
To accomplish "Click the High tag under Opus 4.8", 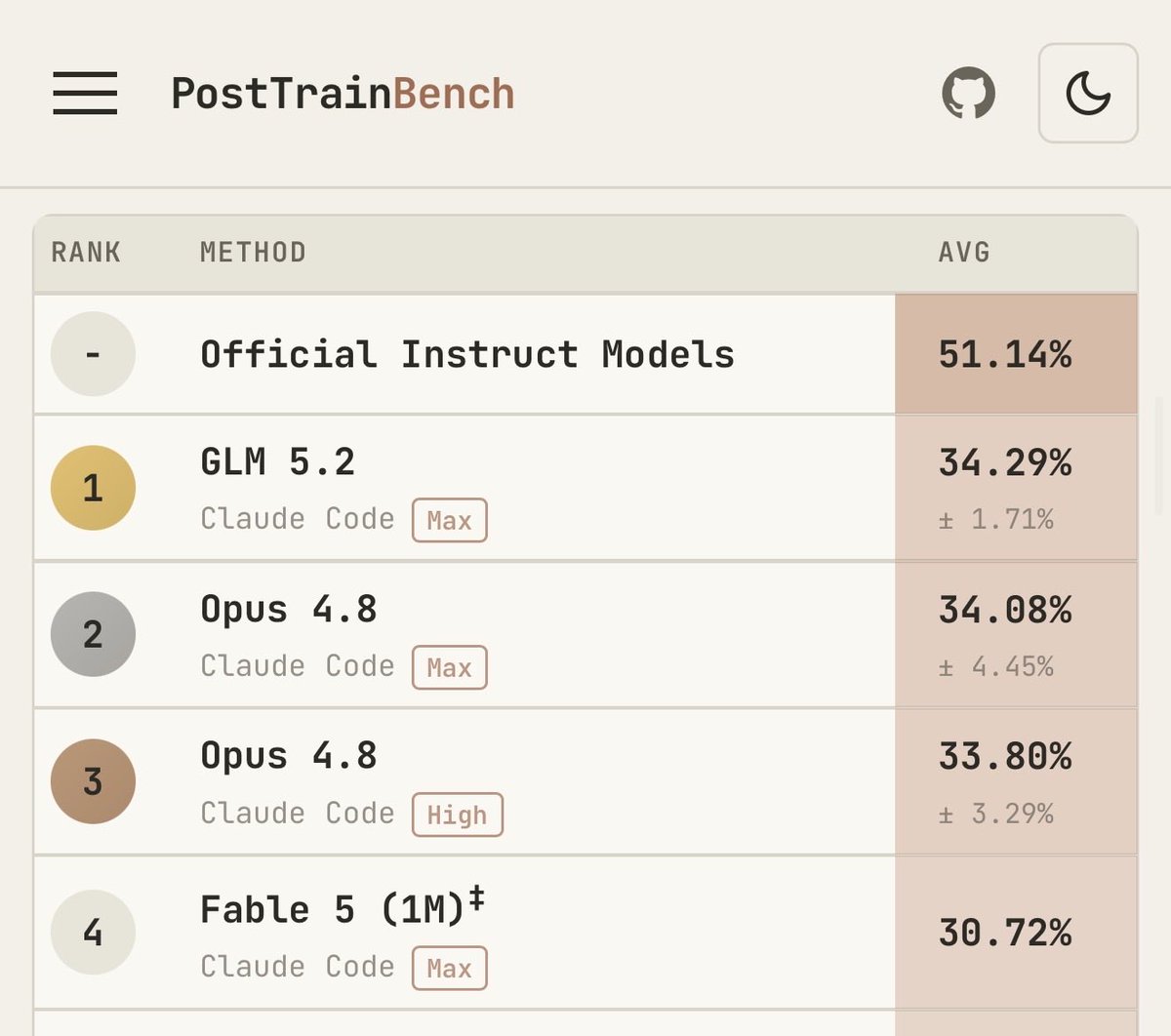I will coord(457,815).
